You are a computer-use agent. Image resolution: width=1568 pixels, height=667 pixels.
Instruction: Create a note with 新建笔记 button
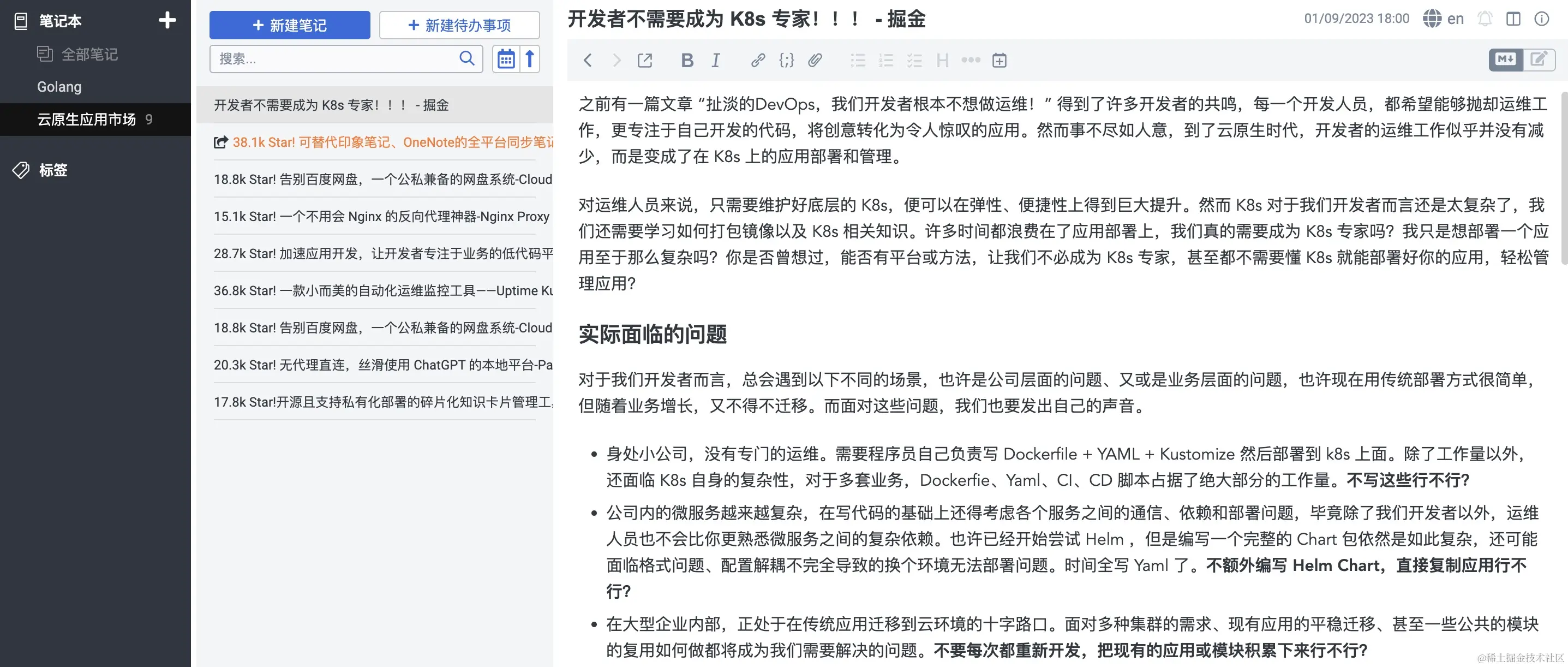290,25
